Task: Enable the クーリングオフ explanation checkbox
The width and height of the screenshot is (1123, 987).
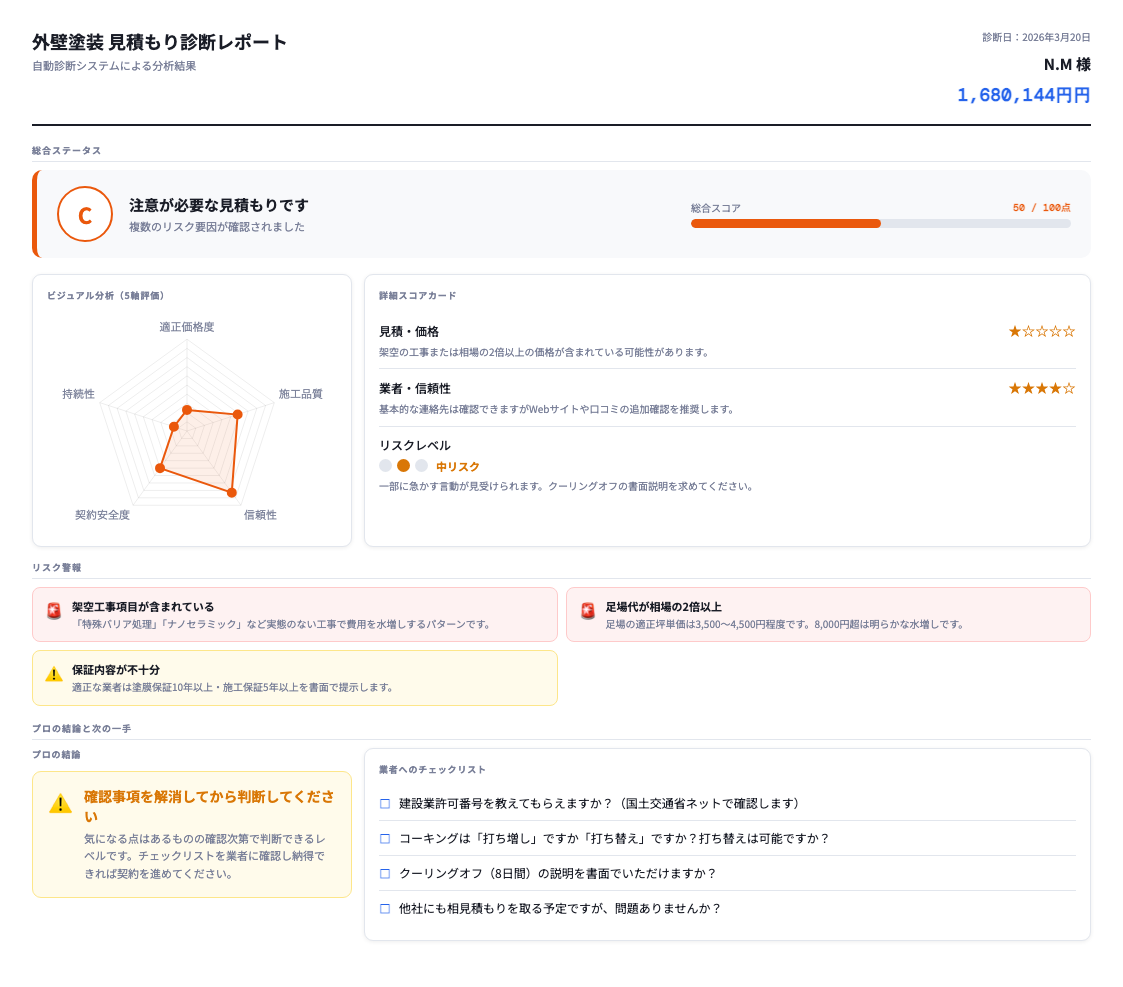Action: (384, 872)
